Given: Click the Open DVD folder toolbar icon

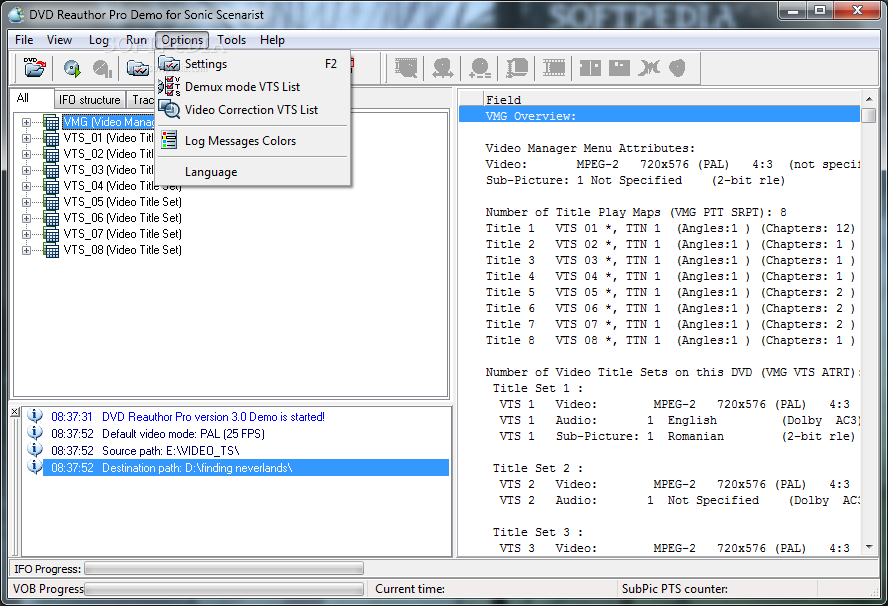Looking at the screenshot, I should [x=35, y=67].
